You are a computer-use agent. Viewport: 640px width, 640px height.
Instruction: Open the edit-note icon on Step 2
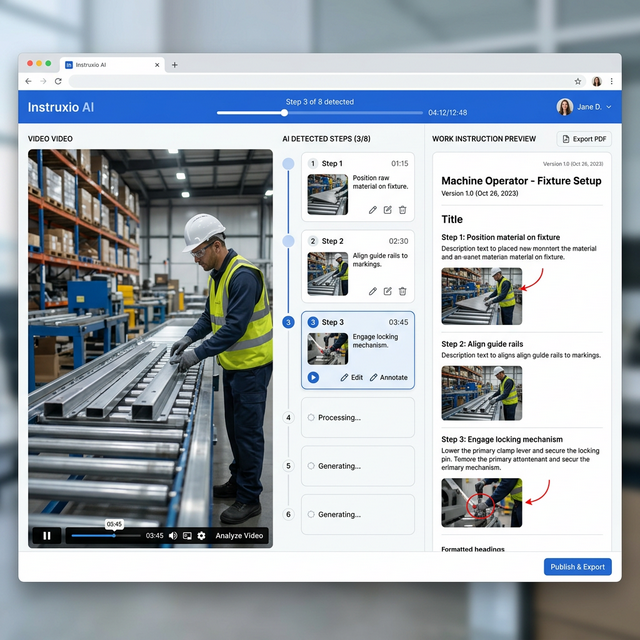pos(387,291)
